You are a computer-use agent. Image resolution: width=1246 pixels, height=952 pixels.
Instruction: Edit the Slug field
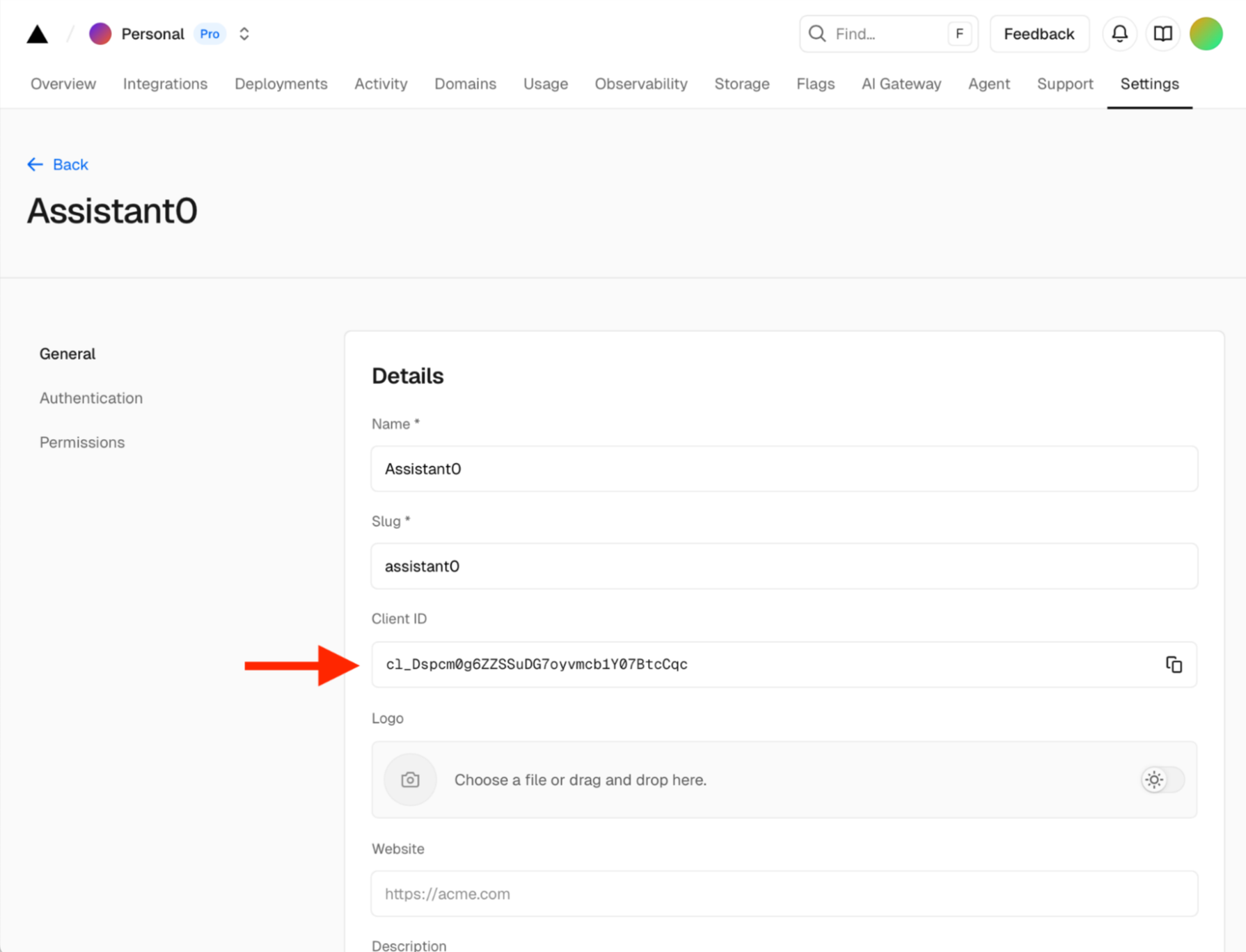pos(784,566)
